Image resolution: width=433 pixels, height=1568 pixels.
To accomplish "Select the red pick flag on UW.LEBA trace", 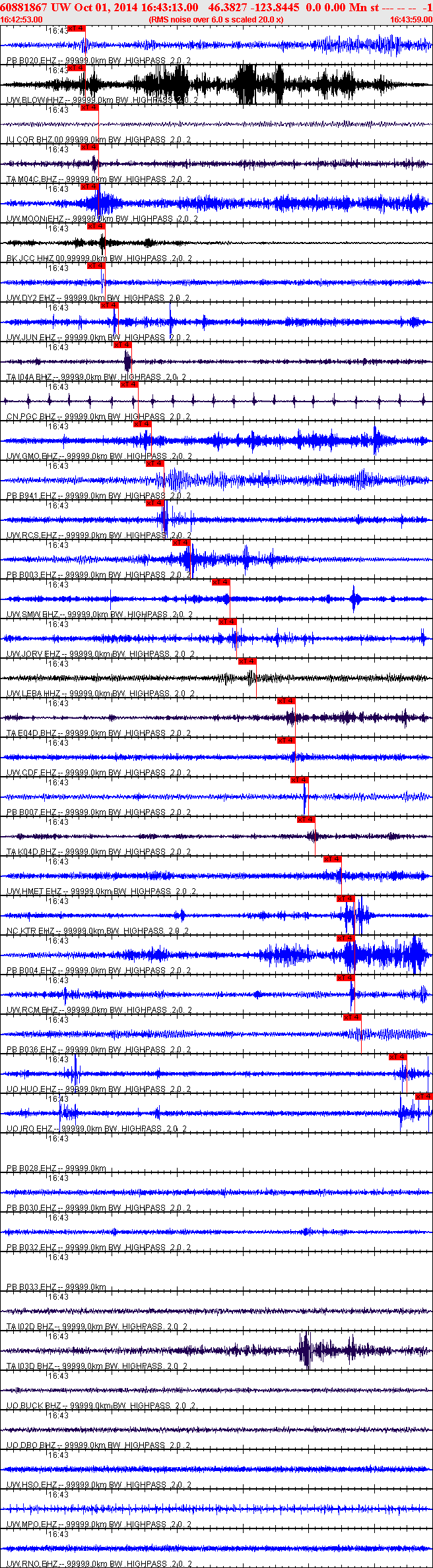I will coord(248,661).
